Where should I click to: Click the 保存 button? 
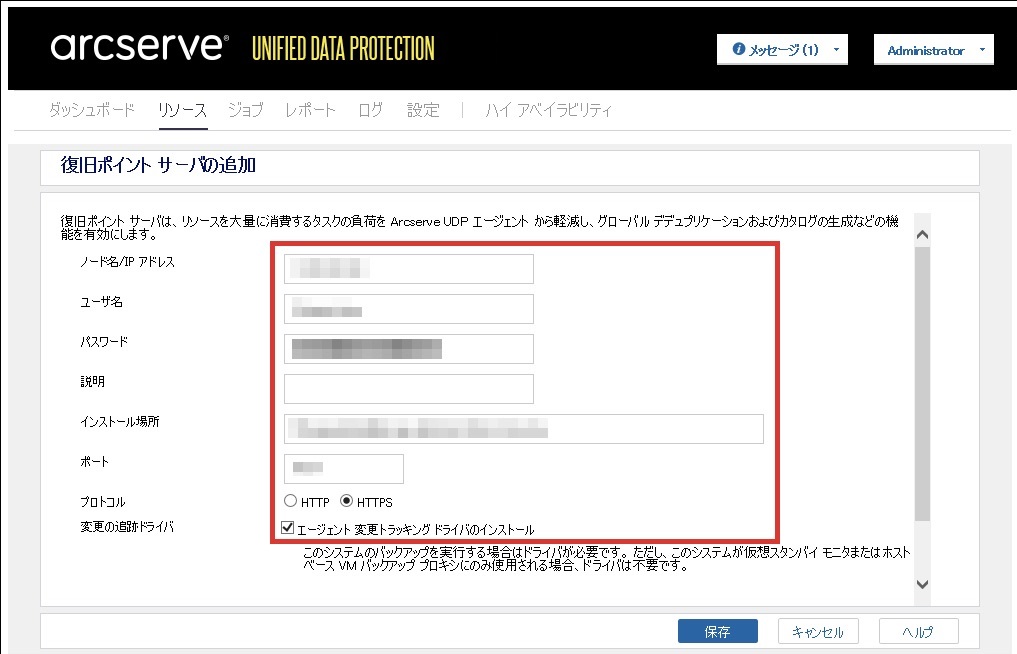[x=717, y=631]
